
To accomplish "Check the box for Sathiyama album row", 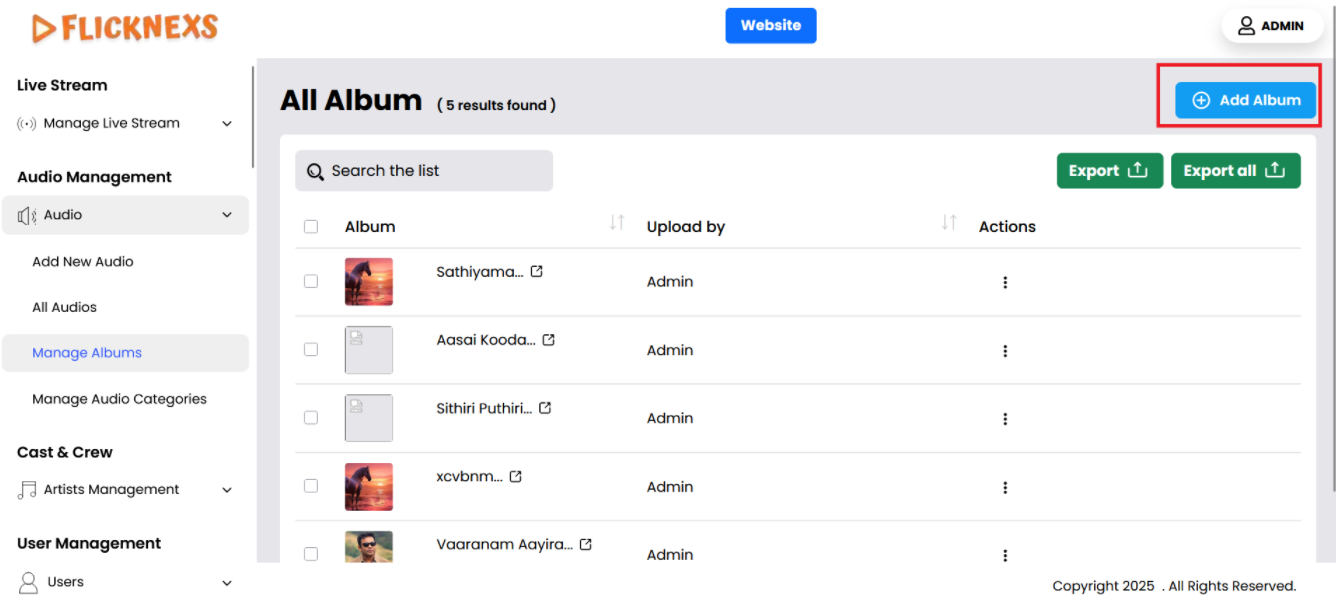I will [311, 282].
